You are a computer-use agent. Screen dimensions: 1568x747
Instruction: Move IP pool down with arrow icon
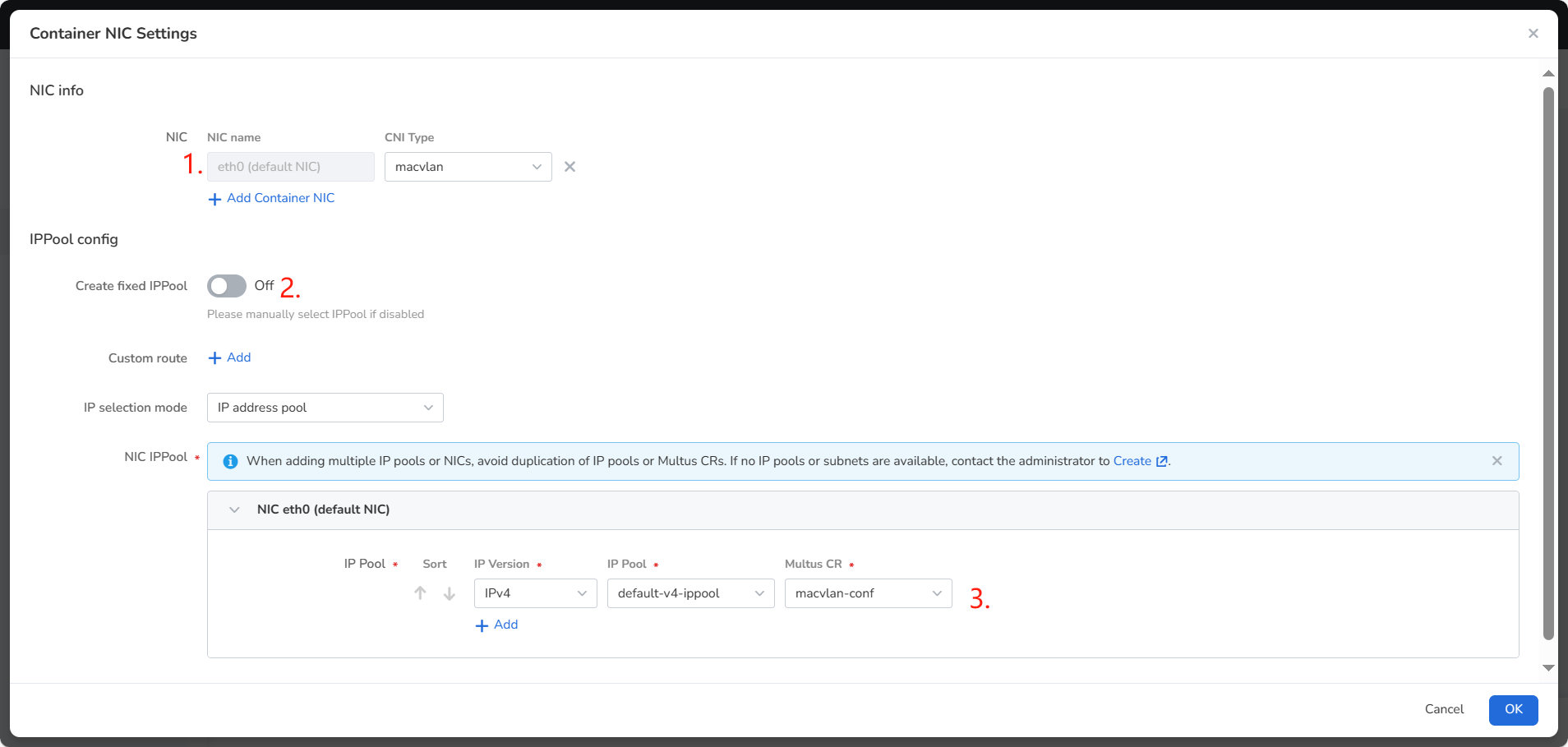tap(450, 593)
